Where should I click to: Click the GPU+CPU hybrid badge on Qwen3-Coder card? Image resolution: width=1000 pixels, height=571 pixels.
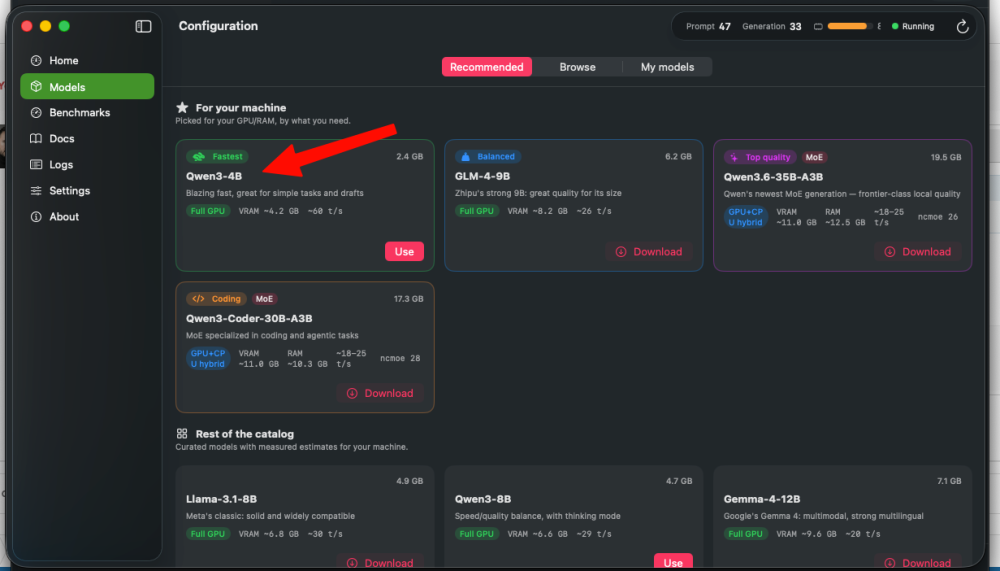click(208, 359)
